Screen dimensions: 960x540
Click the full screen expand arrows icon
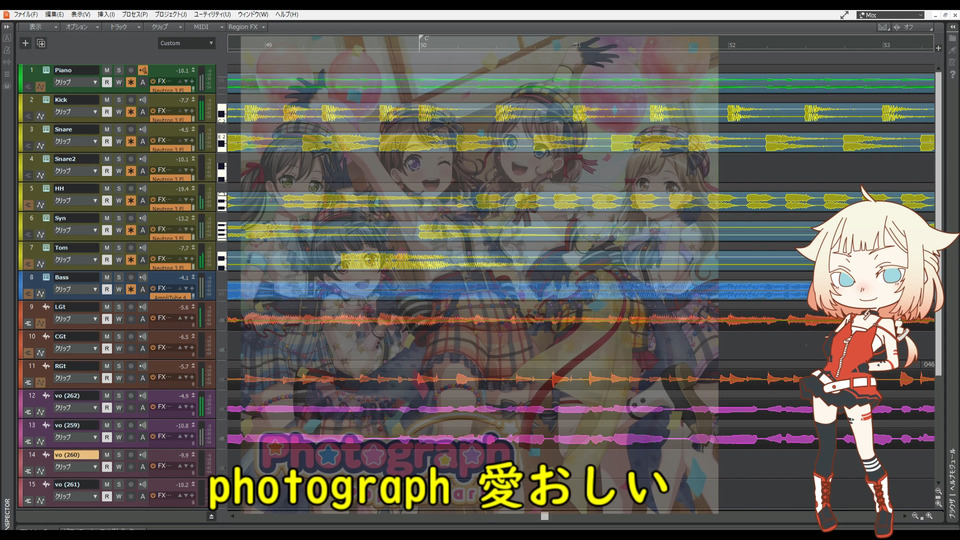[x=844, y=15]
